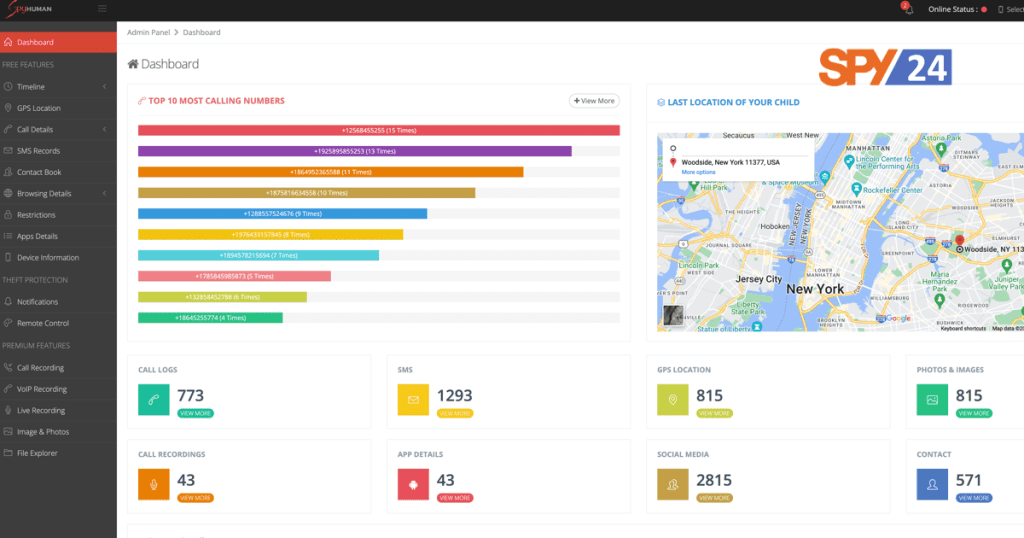The height and width of the screenshot is (538, 1024).
Task: Click View More under Call Logs 773
Action: [195, 413]
